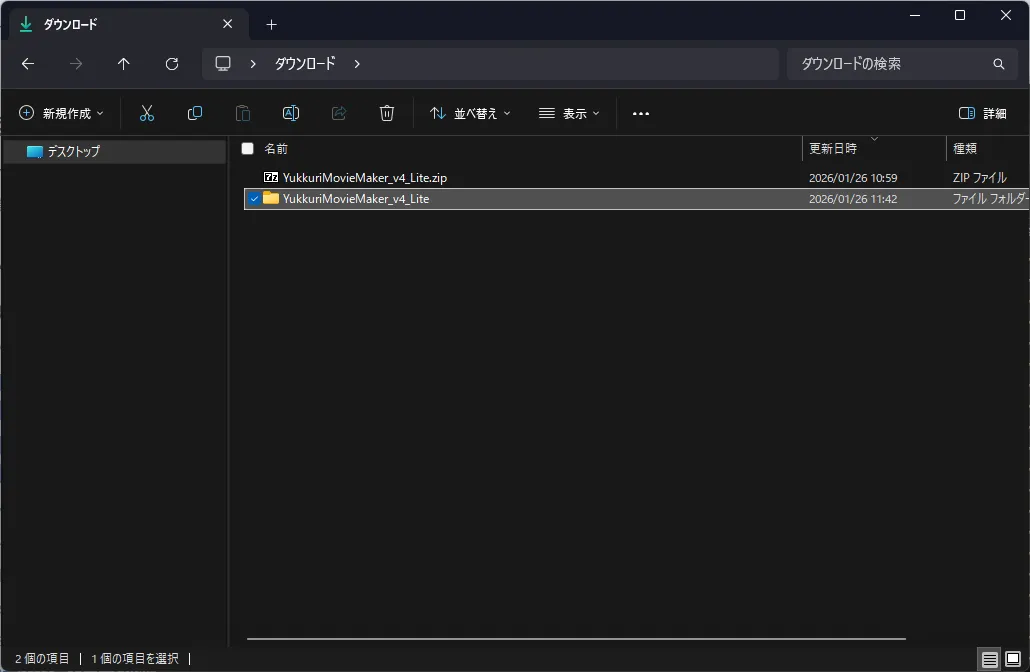Viewport: 1030px width, 672px height.
Task: Expand chevron before ダウンロード in address bar
Action: [253, 64]
